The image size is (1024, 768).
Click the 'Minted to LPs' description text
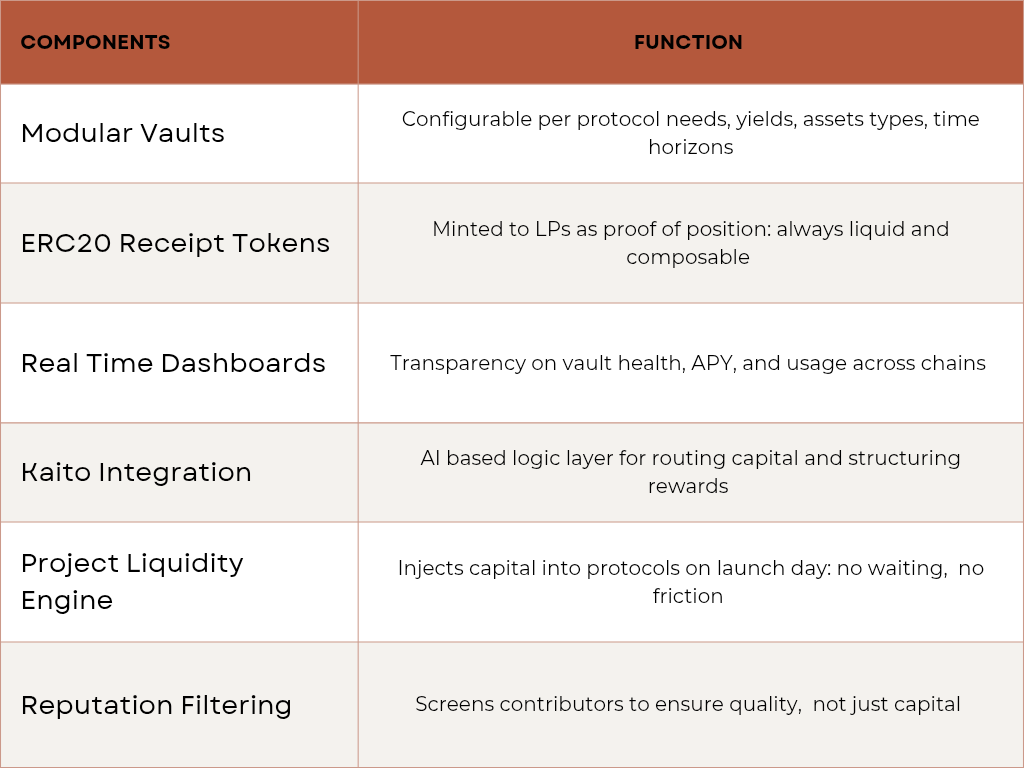point(690,243)
